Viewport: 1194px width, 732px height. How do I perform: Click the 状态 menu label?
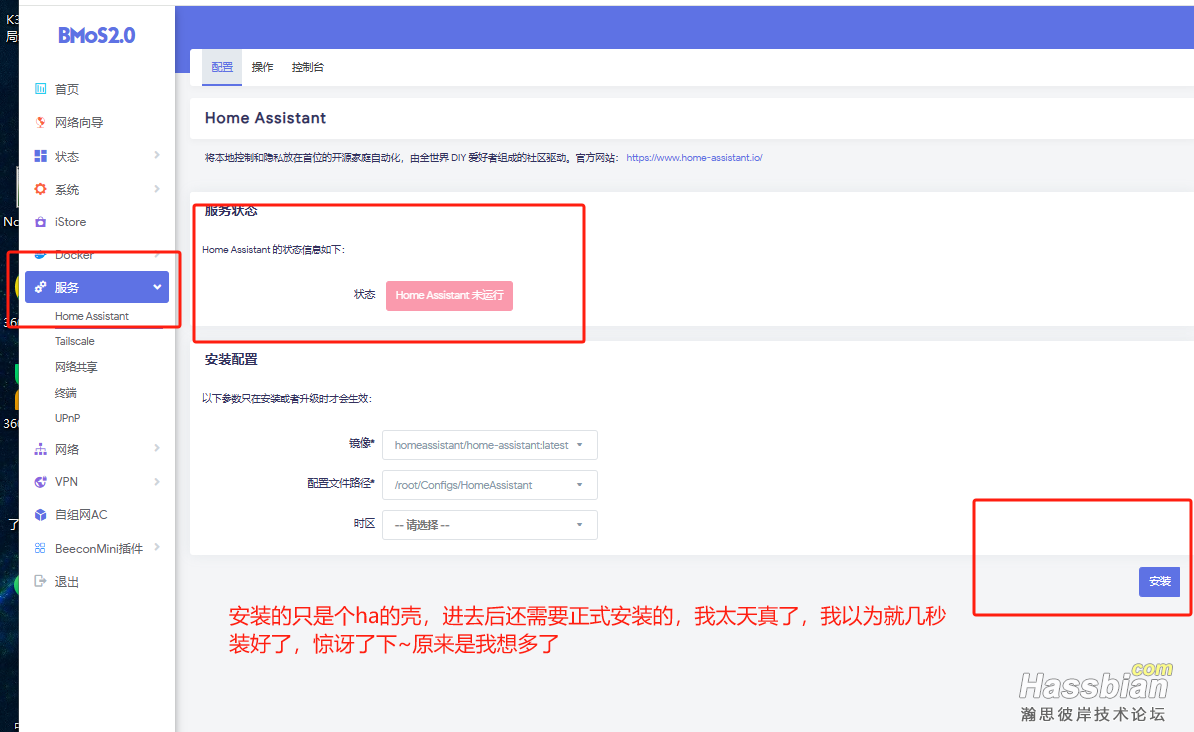coord(67,156)
